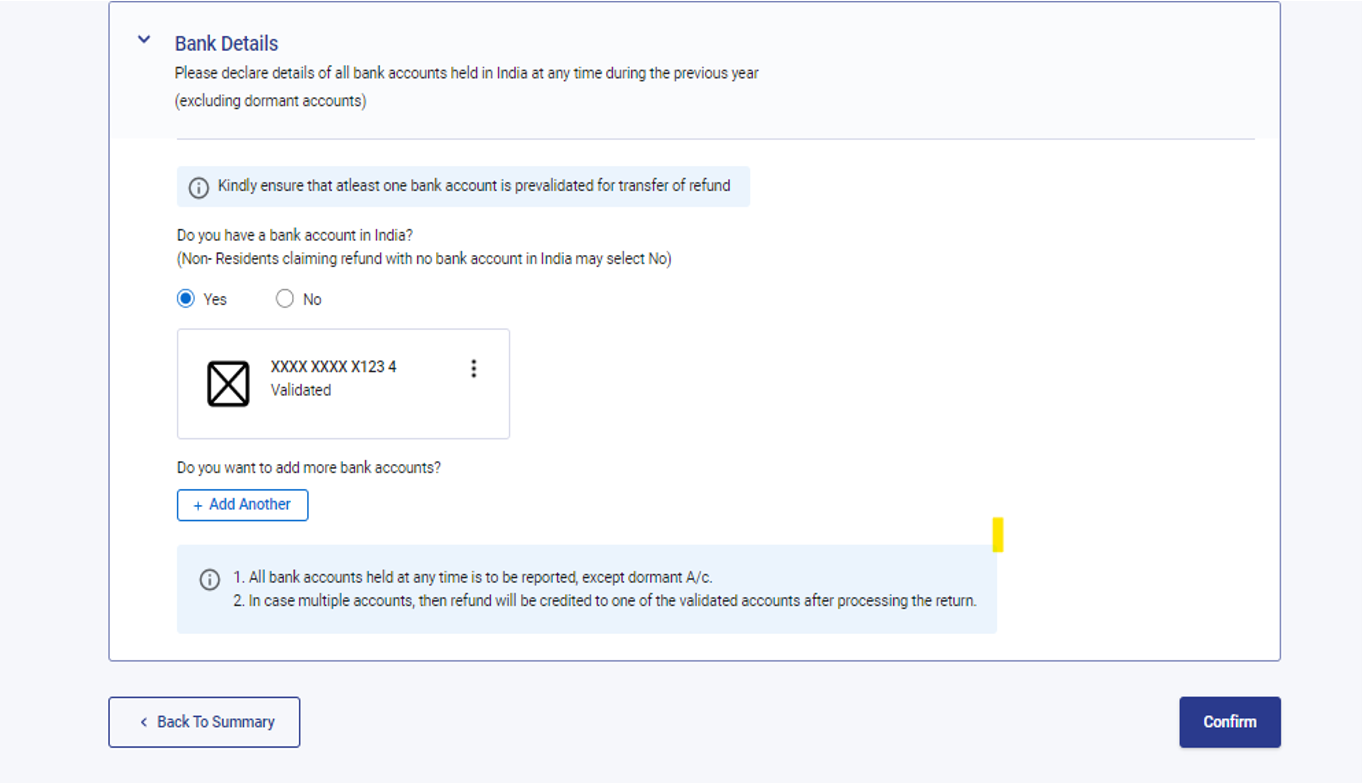Click the 'Yes' radio label text
The image size is (1362, 783).
[215, 300]
